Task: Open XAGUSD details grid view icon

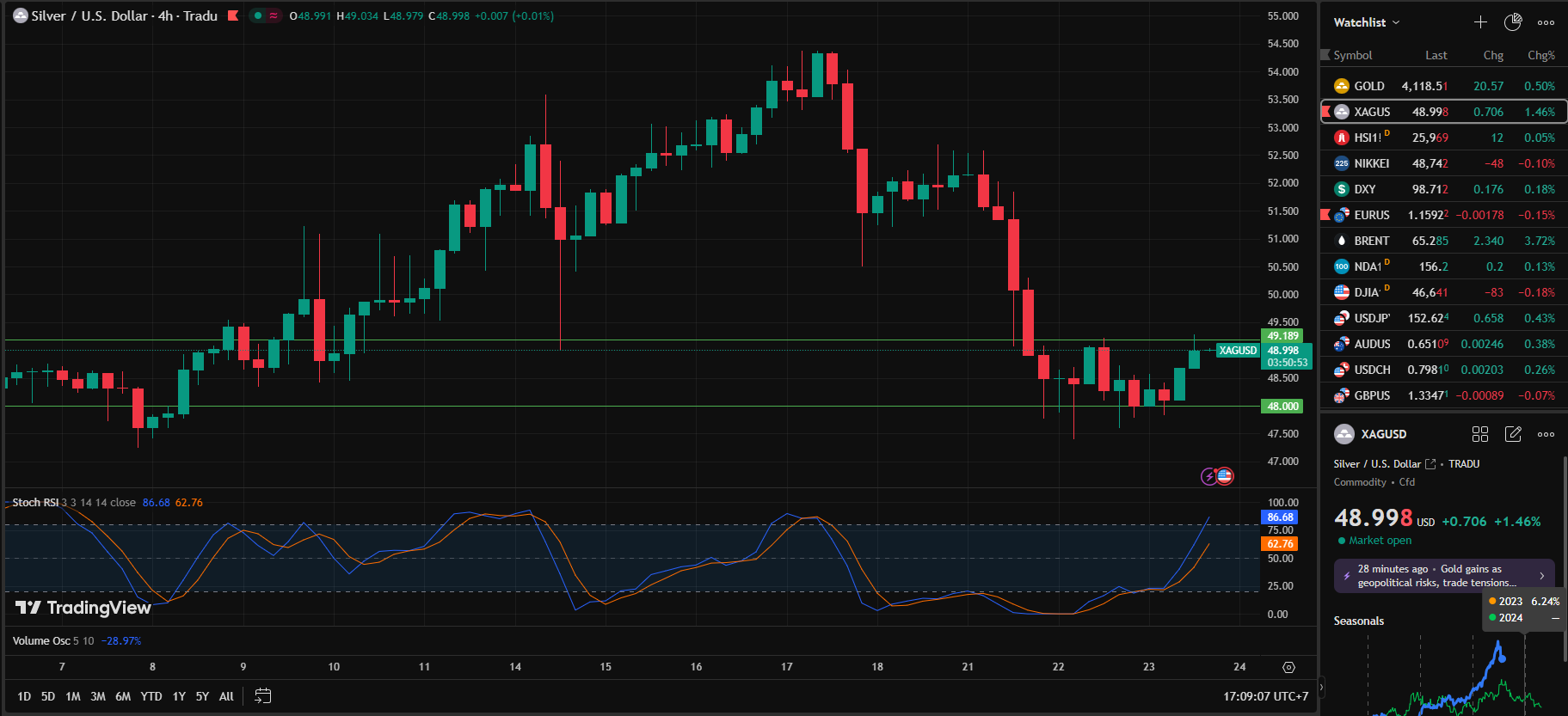Action: (x=1480, y=434)
